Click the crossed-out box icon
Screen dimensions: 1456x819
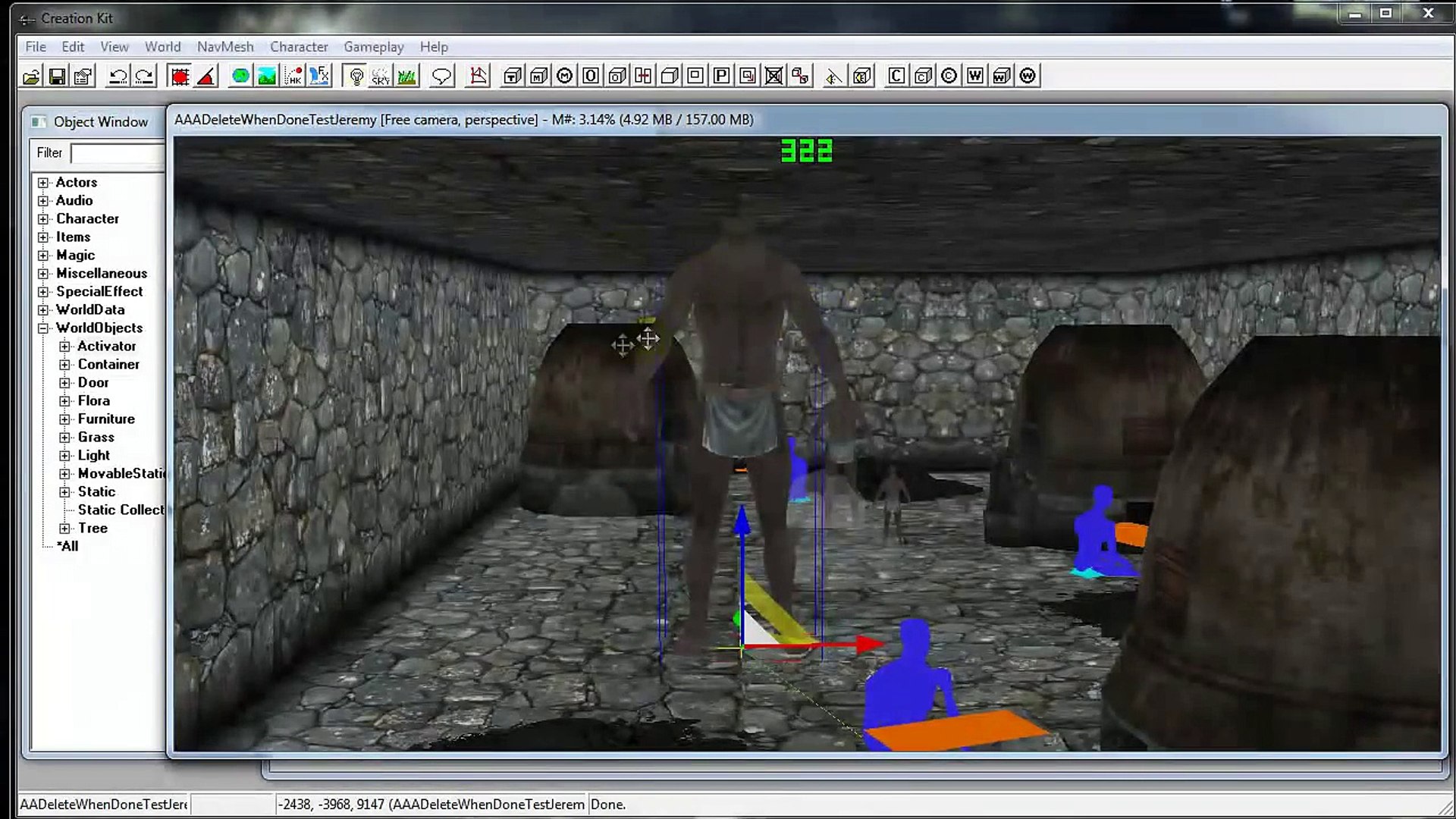click(x=773, y=76)
